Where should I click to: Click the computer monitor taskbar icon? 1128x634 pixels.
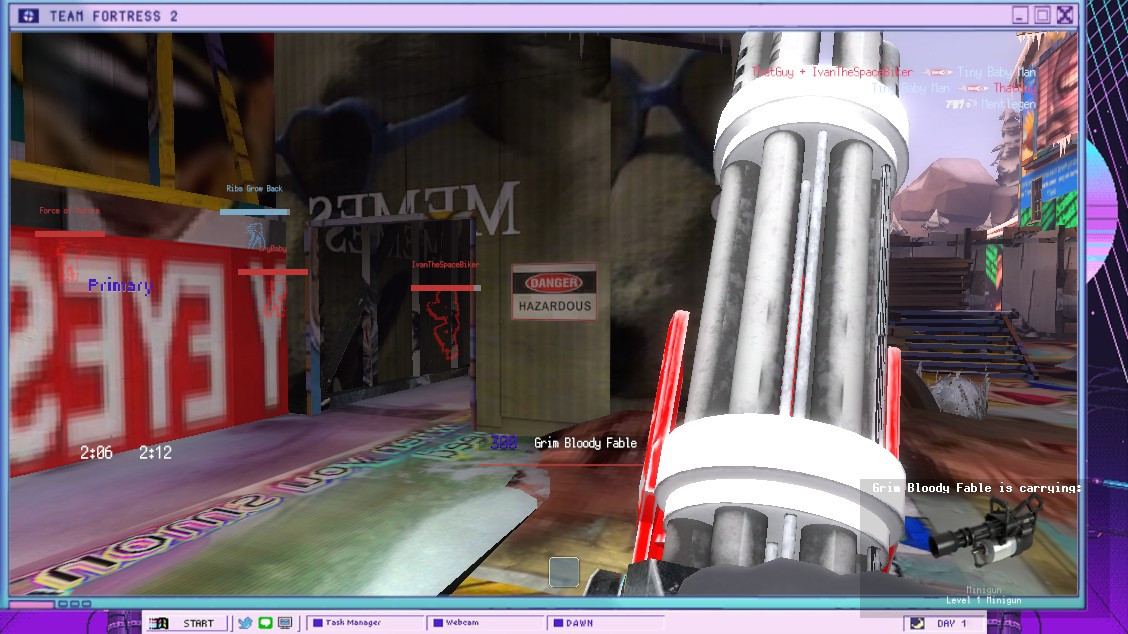(x=285, y=623)
